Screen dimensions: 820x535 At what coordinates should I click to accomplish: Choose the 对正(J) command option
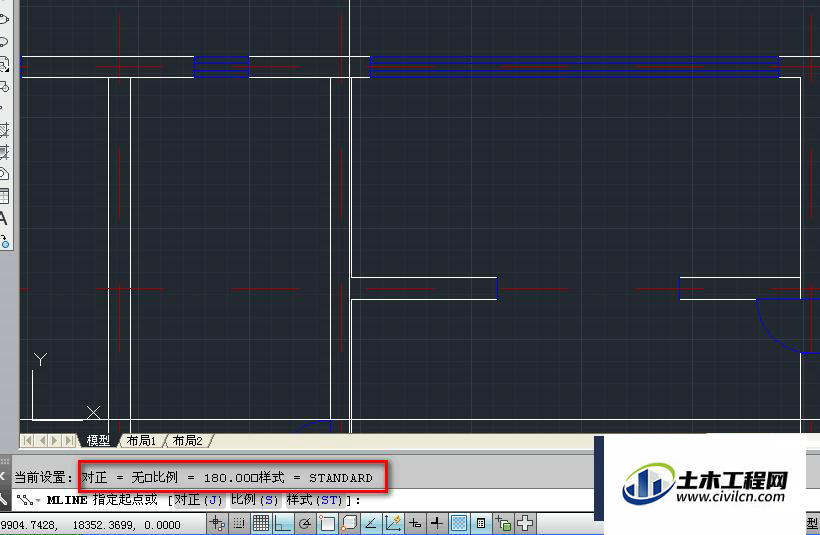pos(199,499)
